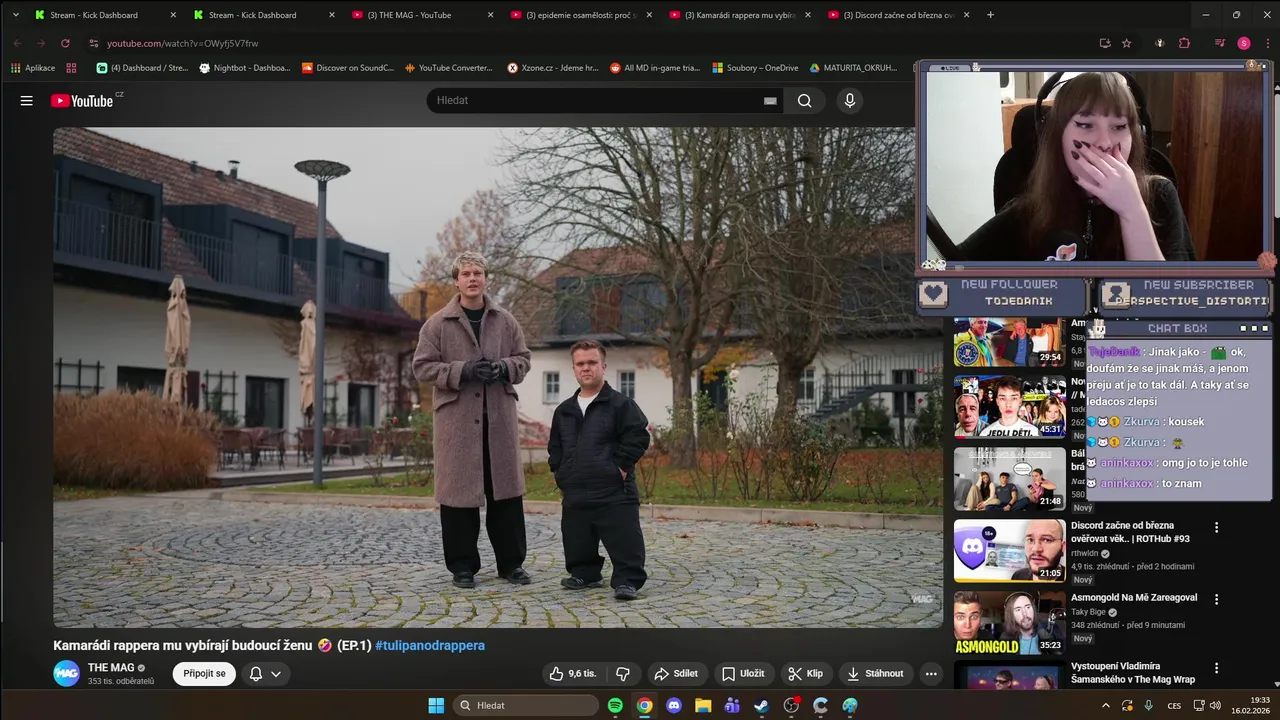Reload the page with the refresh icon

pos(65,43)
